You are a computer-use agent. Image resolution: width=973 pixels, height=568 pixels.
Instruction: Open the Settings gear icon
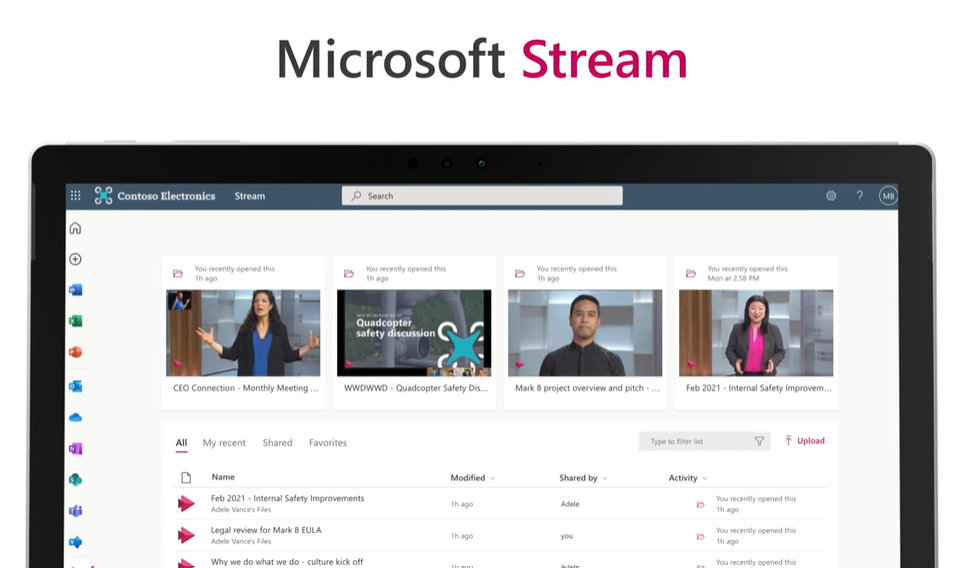coord(831,196)
